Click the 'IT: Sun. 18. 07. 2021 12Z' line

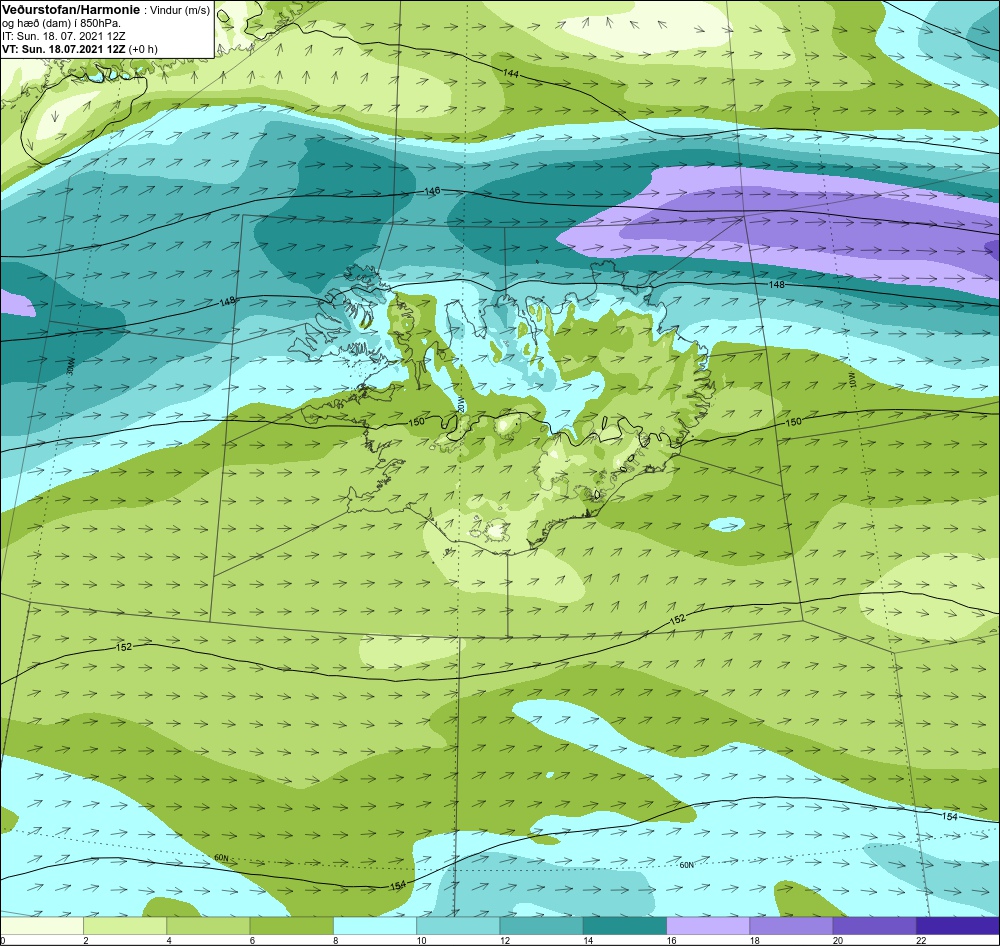(64, 36)
